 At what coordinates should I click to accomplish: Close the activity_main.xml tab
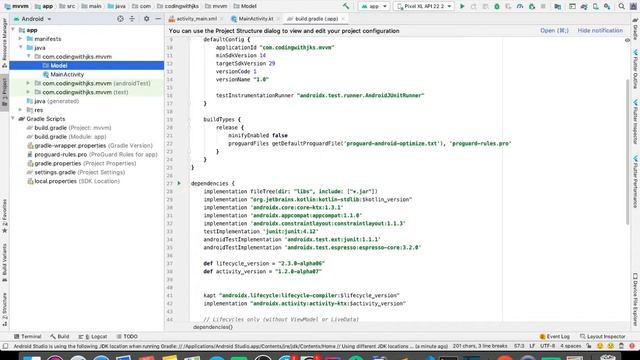[x=222, y=19]
